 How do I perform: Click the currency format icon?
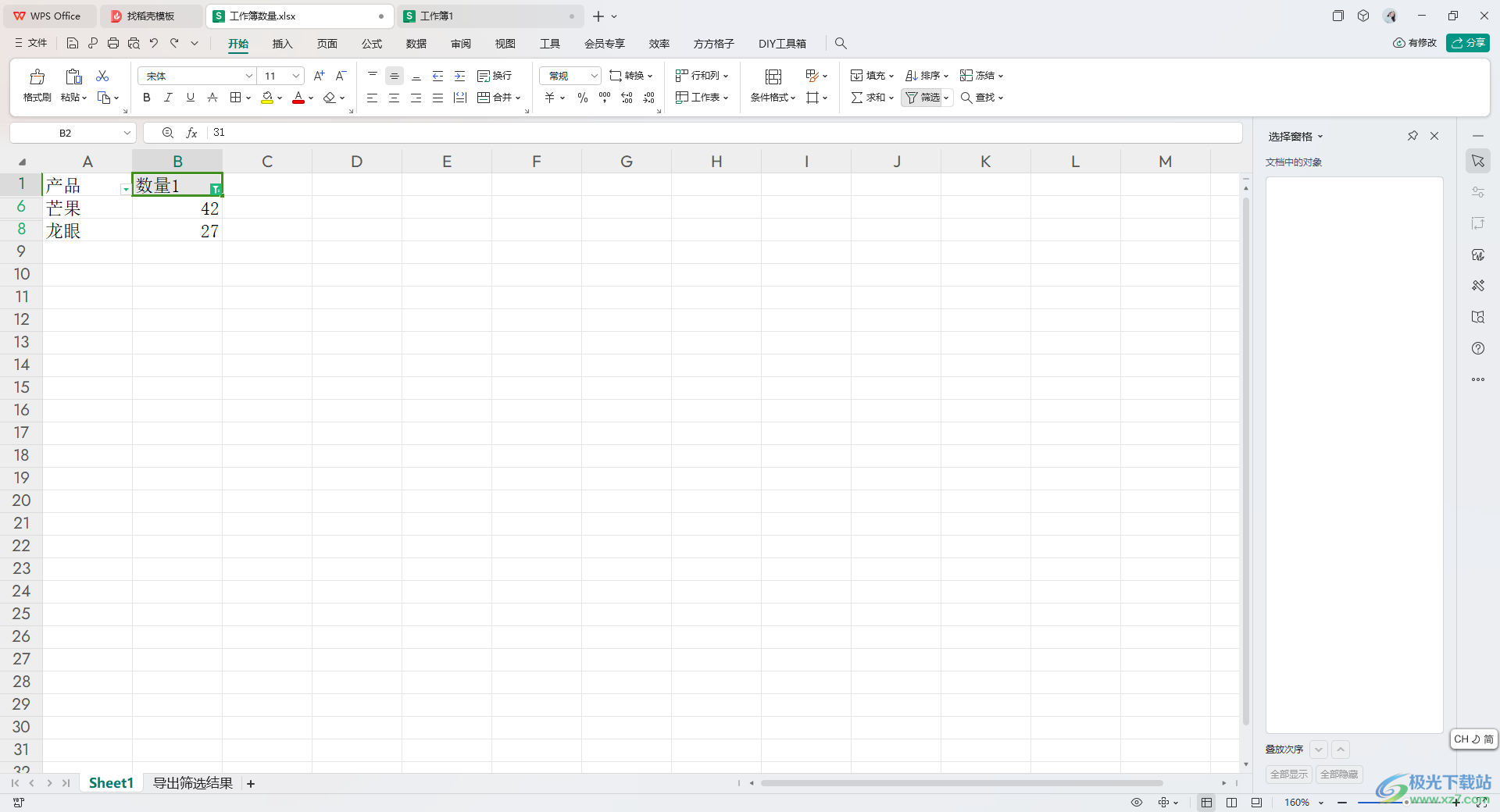[x=550, y=98]
